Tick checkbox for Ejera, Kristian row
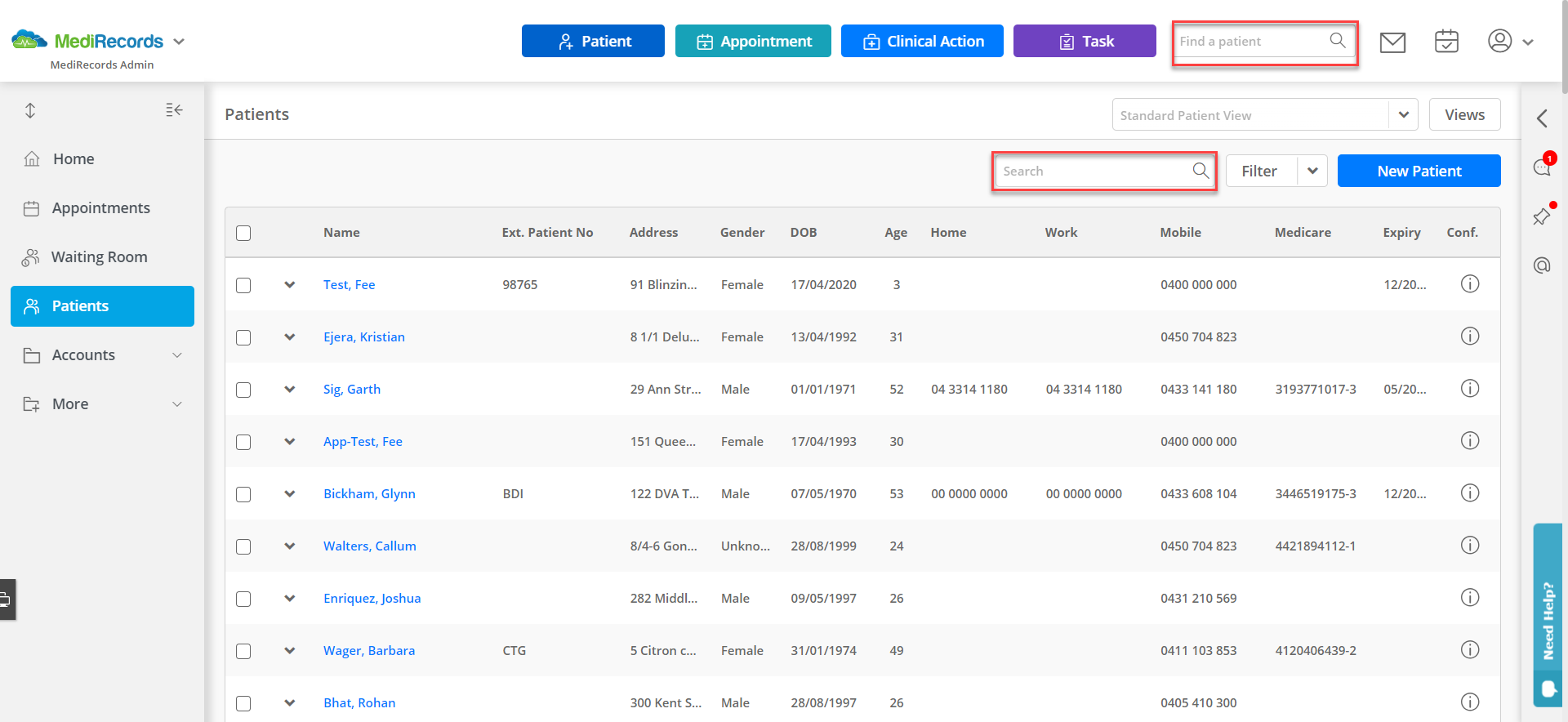The height and width of the screenshot is (722, 1568). 243,337
